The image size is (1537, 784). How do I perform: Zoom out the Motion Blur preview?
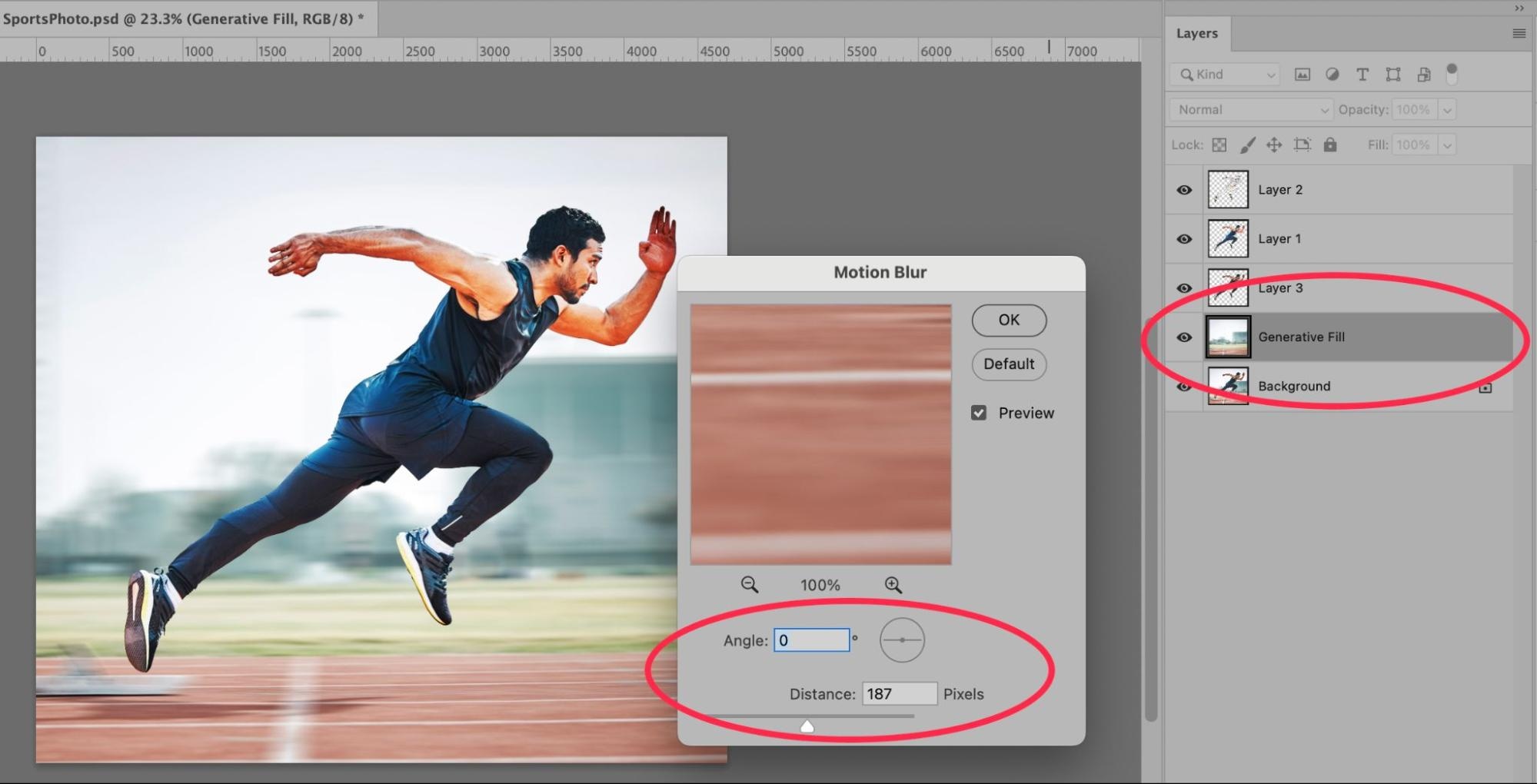[x=749, y=585]
